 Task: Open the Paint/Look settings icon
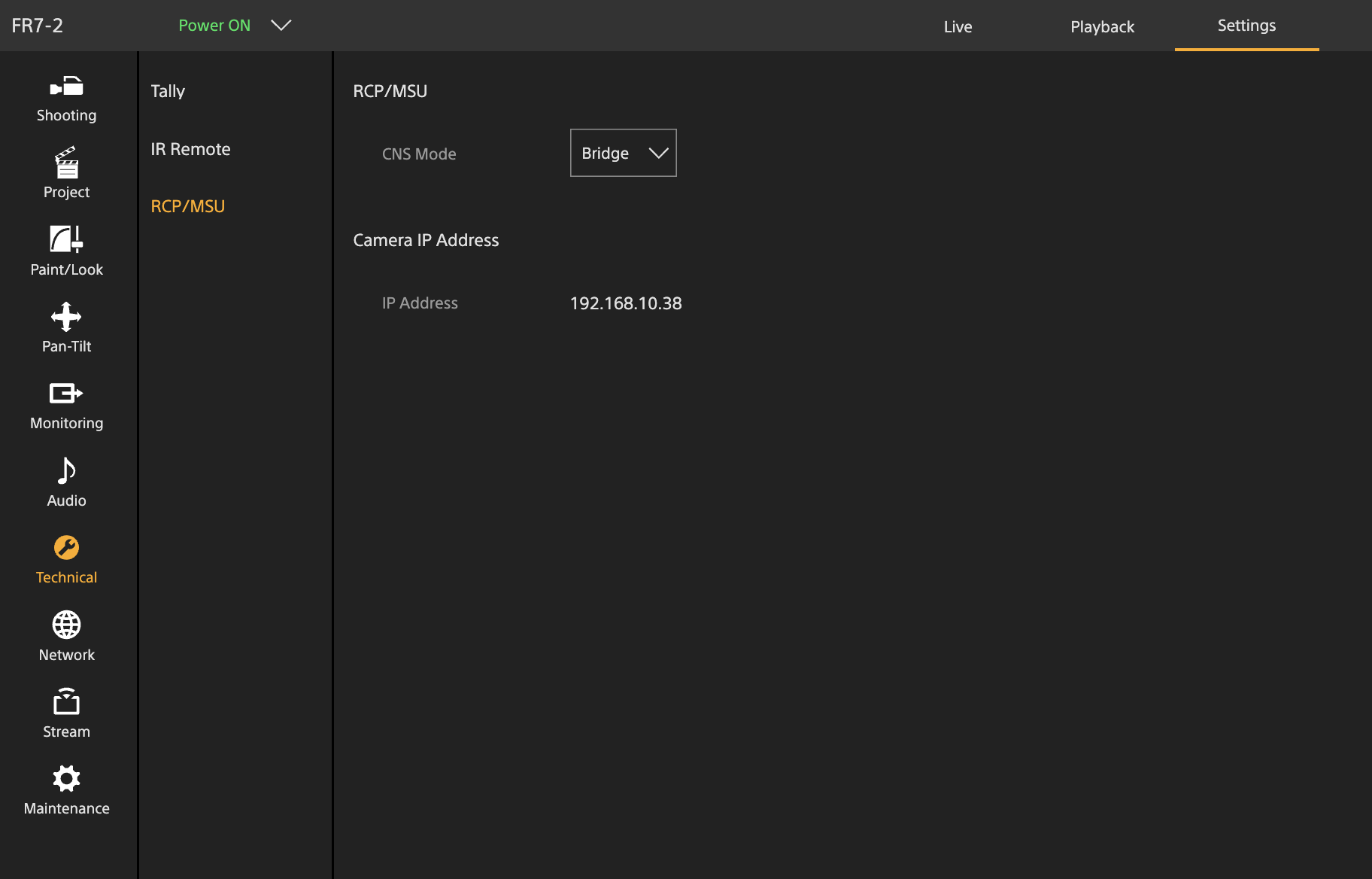tap(66, 239)
